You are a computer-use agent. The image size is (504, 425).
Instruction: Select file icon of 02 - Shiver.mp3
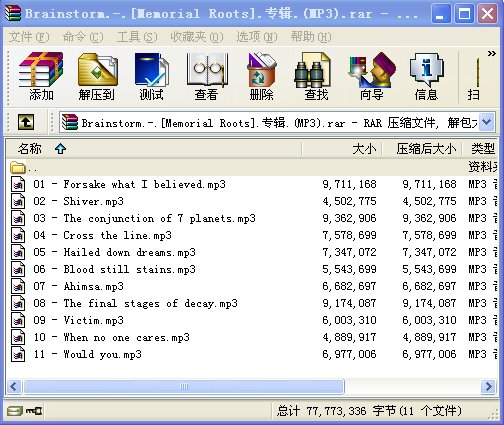coord(18,201)
